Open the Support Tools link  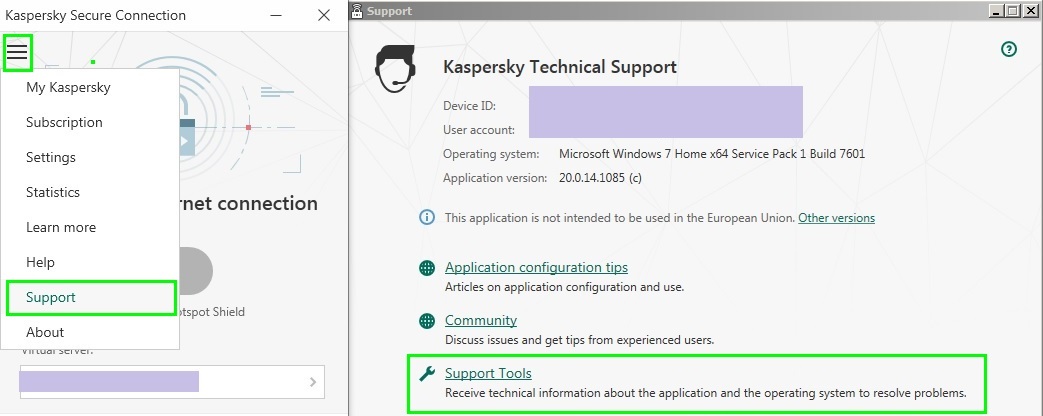tap(488, 373)
